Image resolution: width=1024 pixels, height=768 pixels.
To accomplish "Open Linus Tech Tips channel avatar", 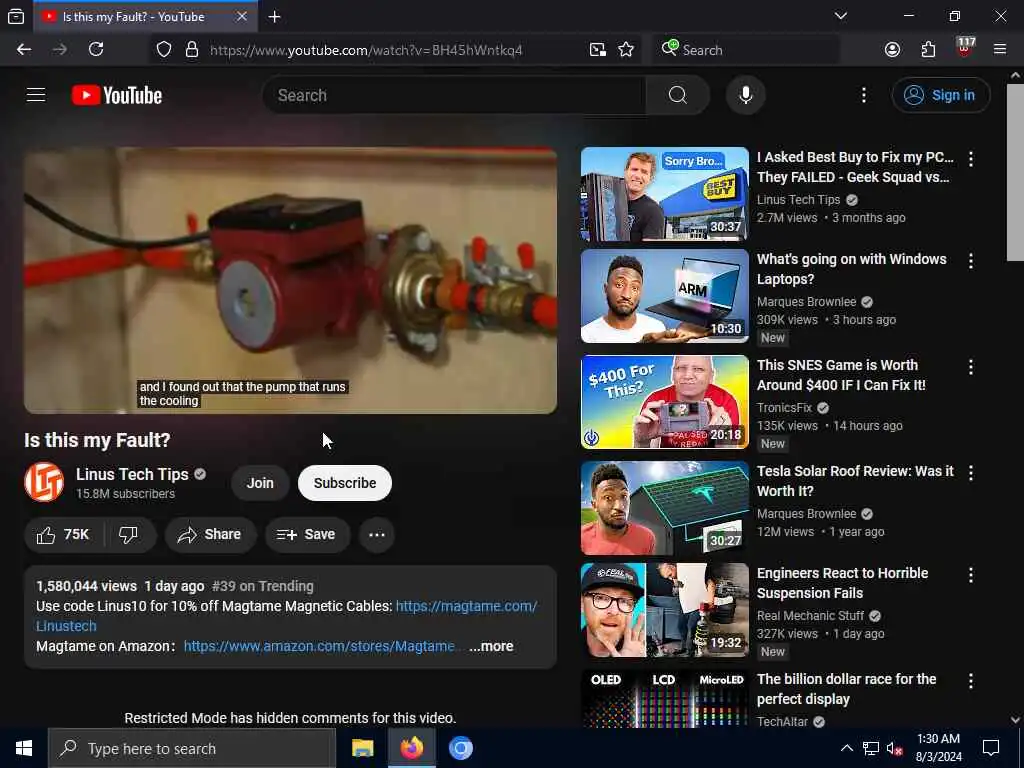I will [x=44, y=483].
